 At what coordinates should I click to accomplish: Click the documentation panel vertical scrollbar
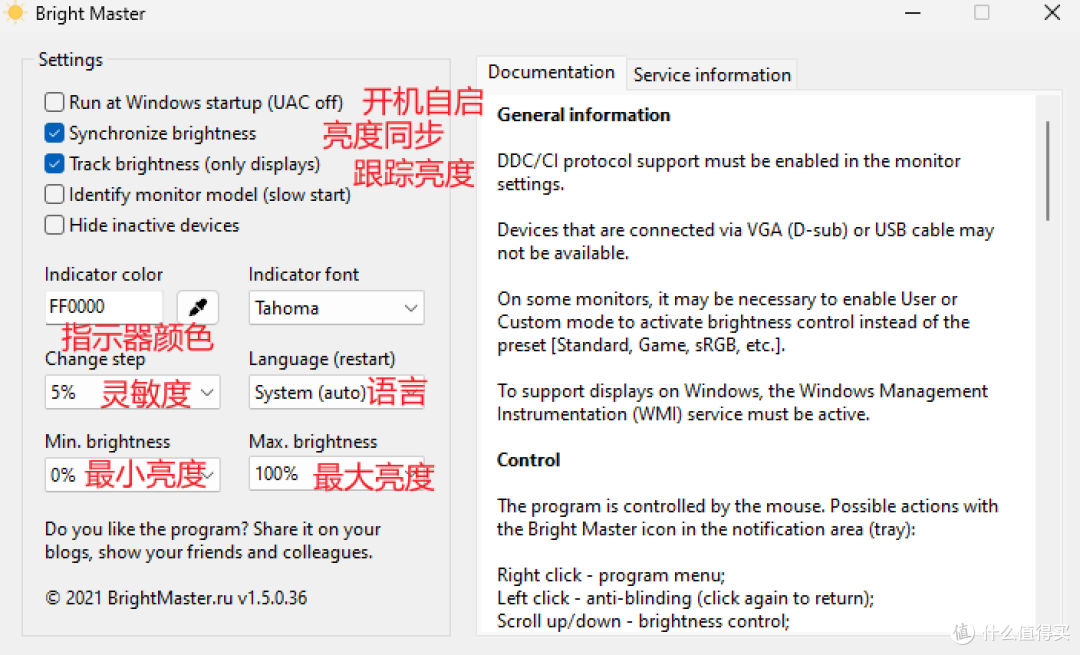pos(1048,171)
